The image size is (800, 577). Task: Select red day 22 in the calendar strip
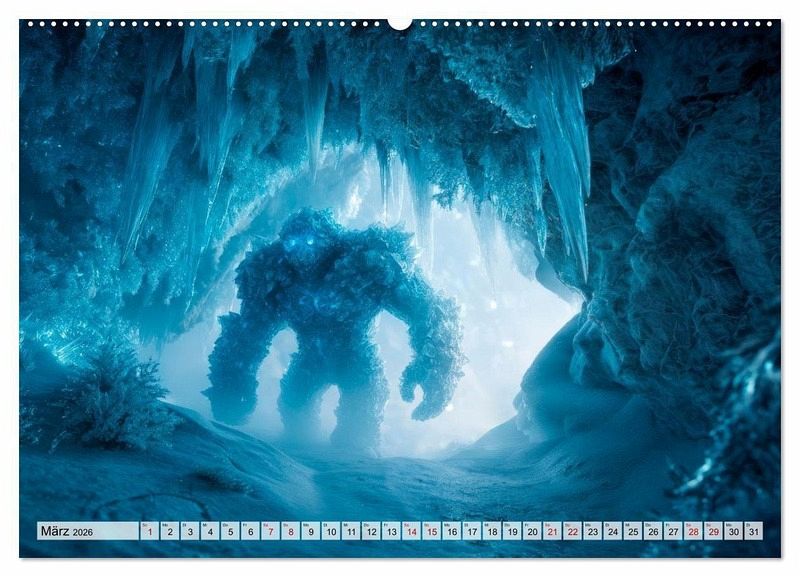coord(573,531)
